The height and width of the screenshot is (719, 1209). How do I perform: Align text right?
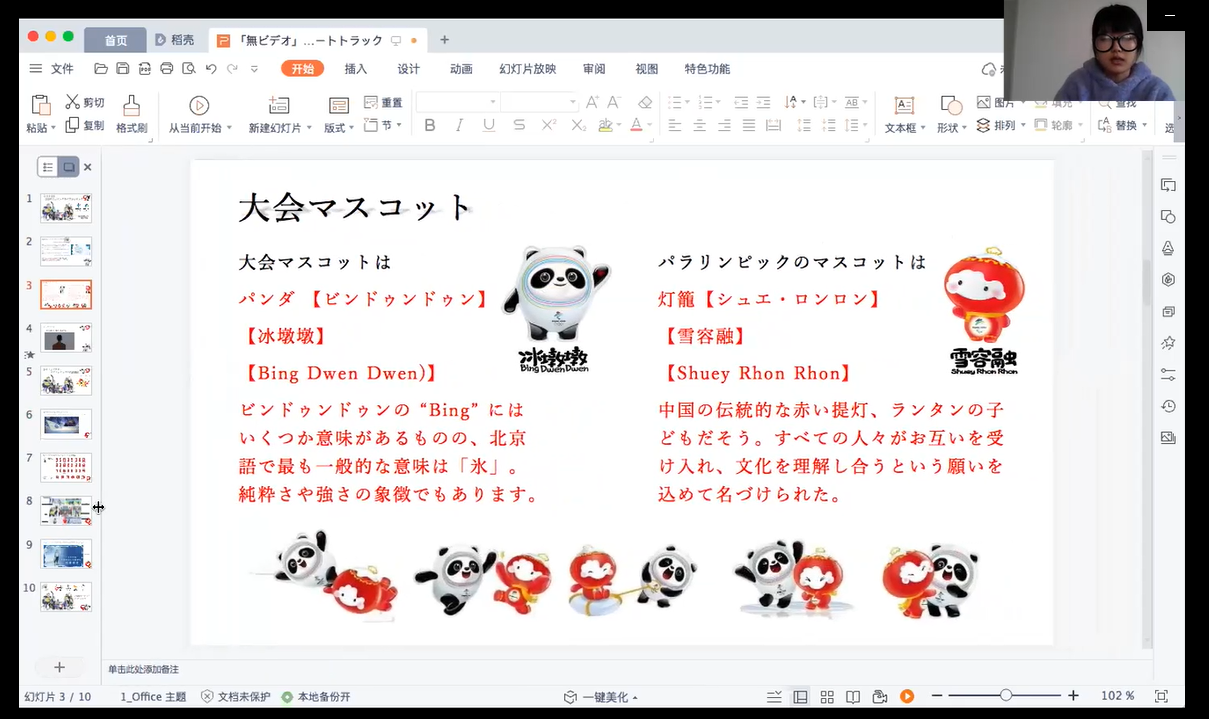(724, 126)
